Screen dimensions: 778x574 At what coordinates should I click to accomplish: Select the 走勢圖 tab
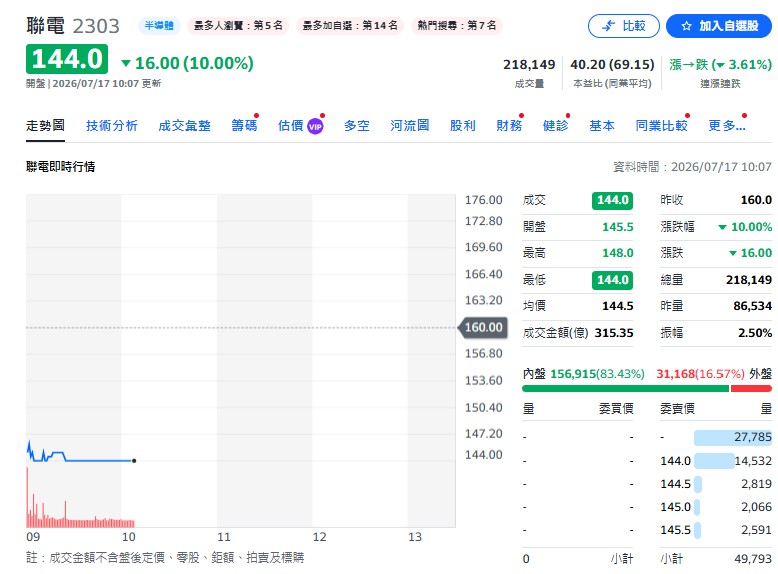point(45,126)
